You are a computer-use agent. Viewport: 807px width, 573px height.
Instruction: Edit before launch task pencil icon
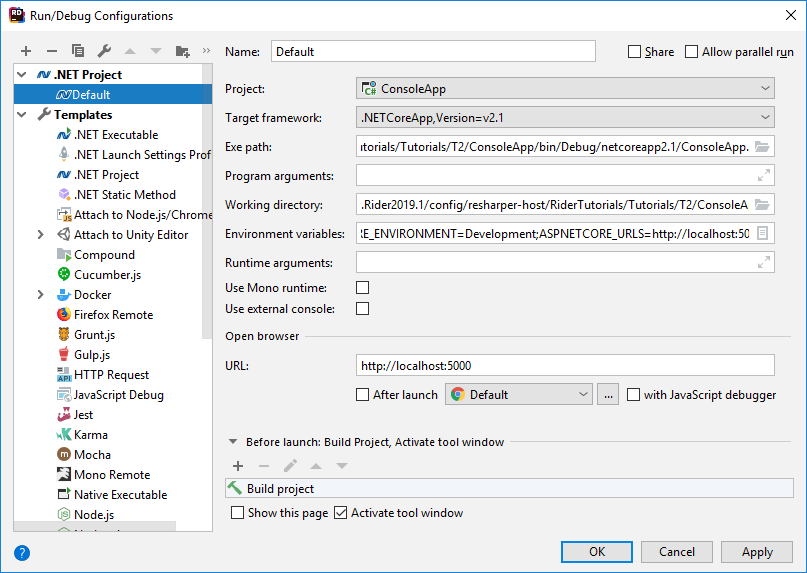(290, 466)
